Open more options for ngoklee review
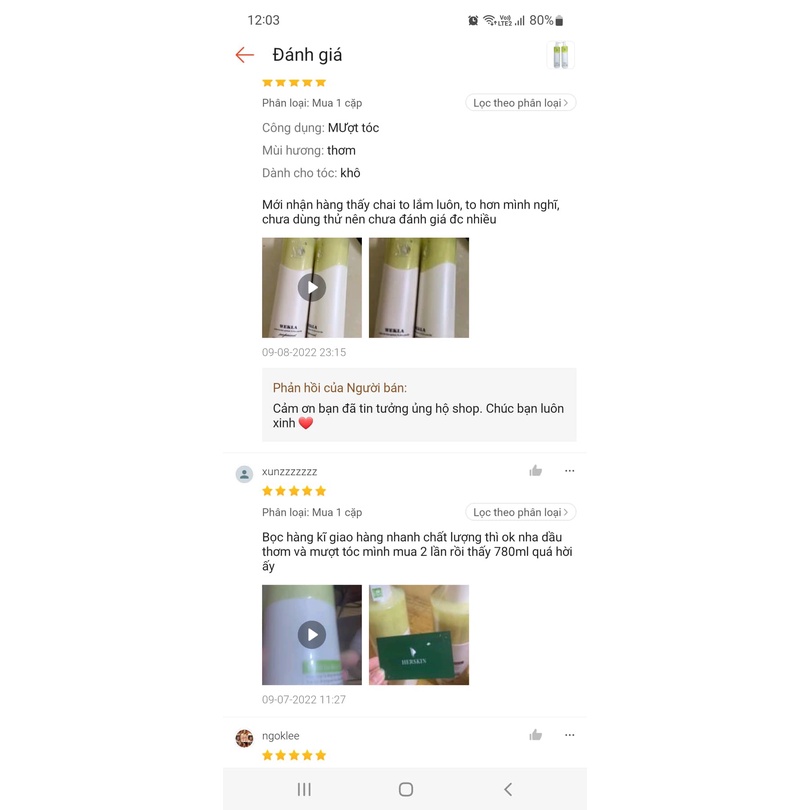 pyautogui.click(x=569, y=735)
